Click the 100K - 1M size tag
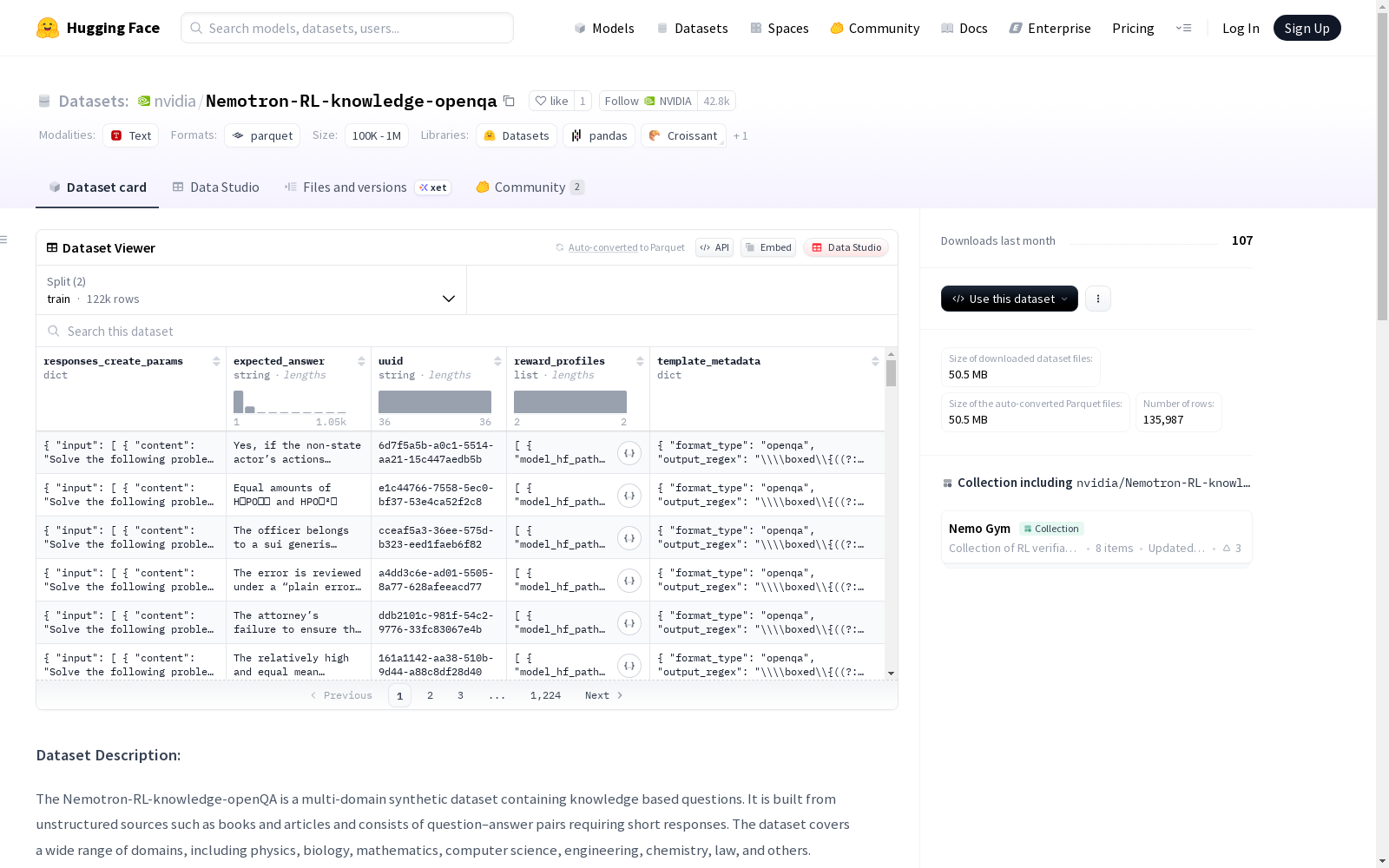 coord(377,135)
